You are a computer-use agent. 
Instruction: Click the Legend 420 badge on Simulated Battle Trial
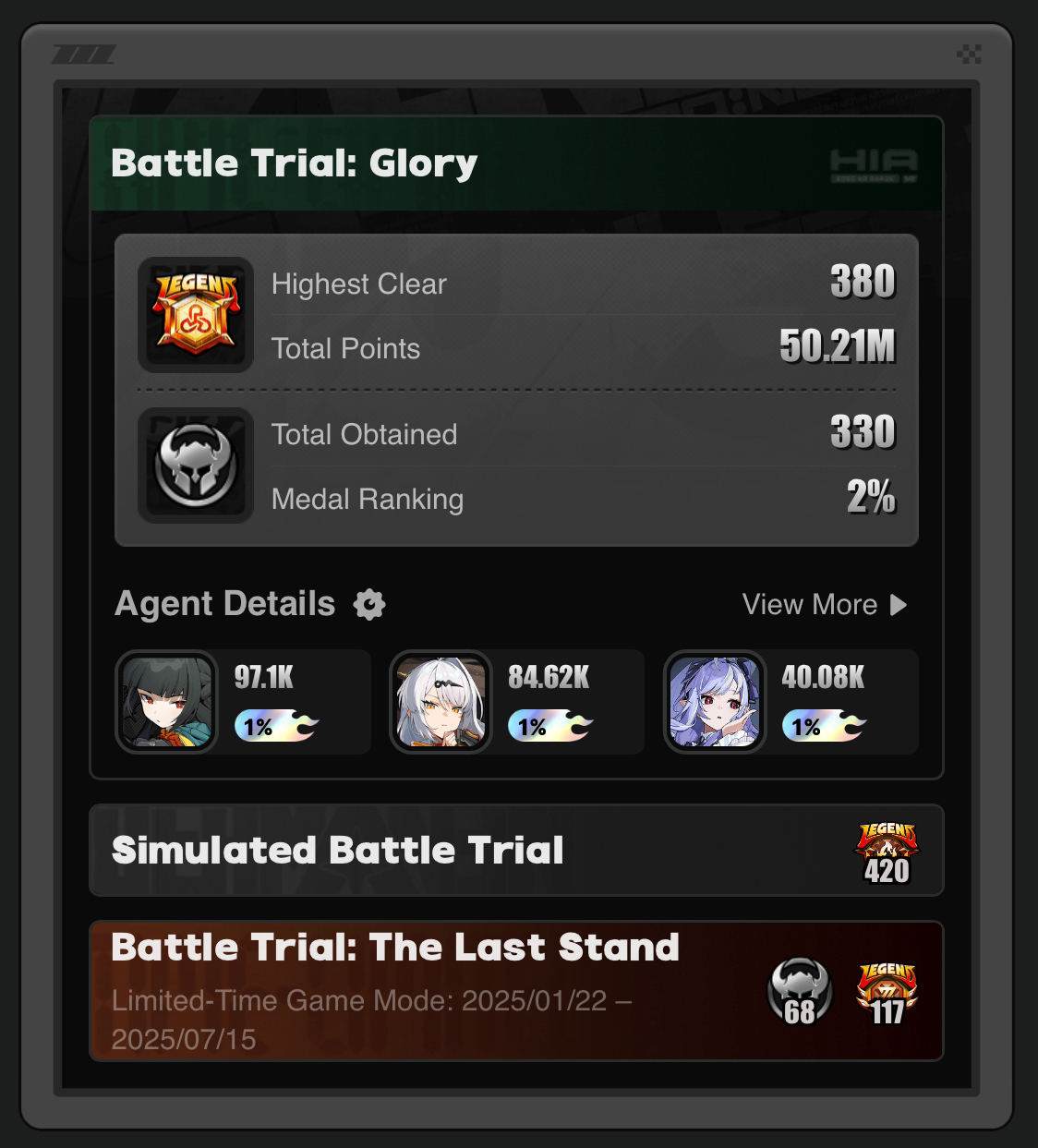(887, 853)
